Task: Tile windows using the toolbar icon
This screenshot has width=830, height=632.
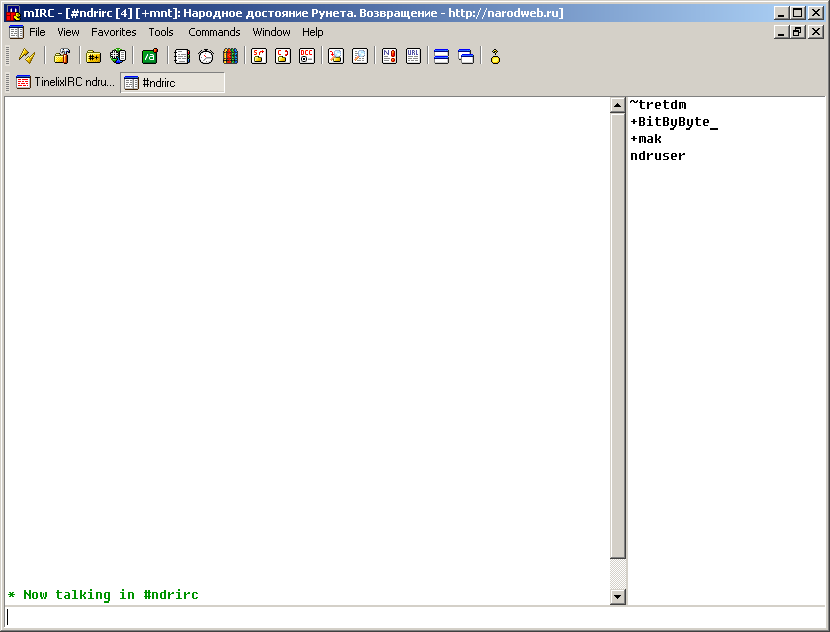Action: click(x=441, y=57)
